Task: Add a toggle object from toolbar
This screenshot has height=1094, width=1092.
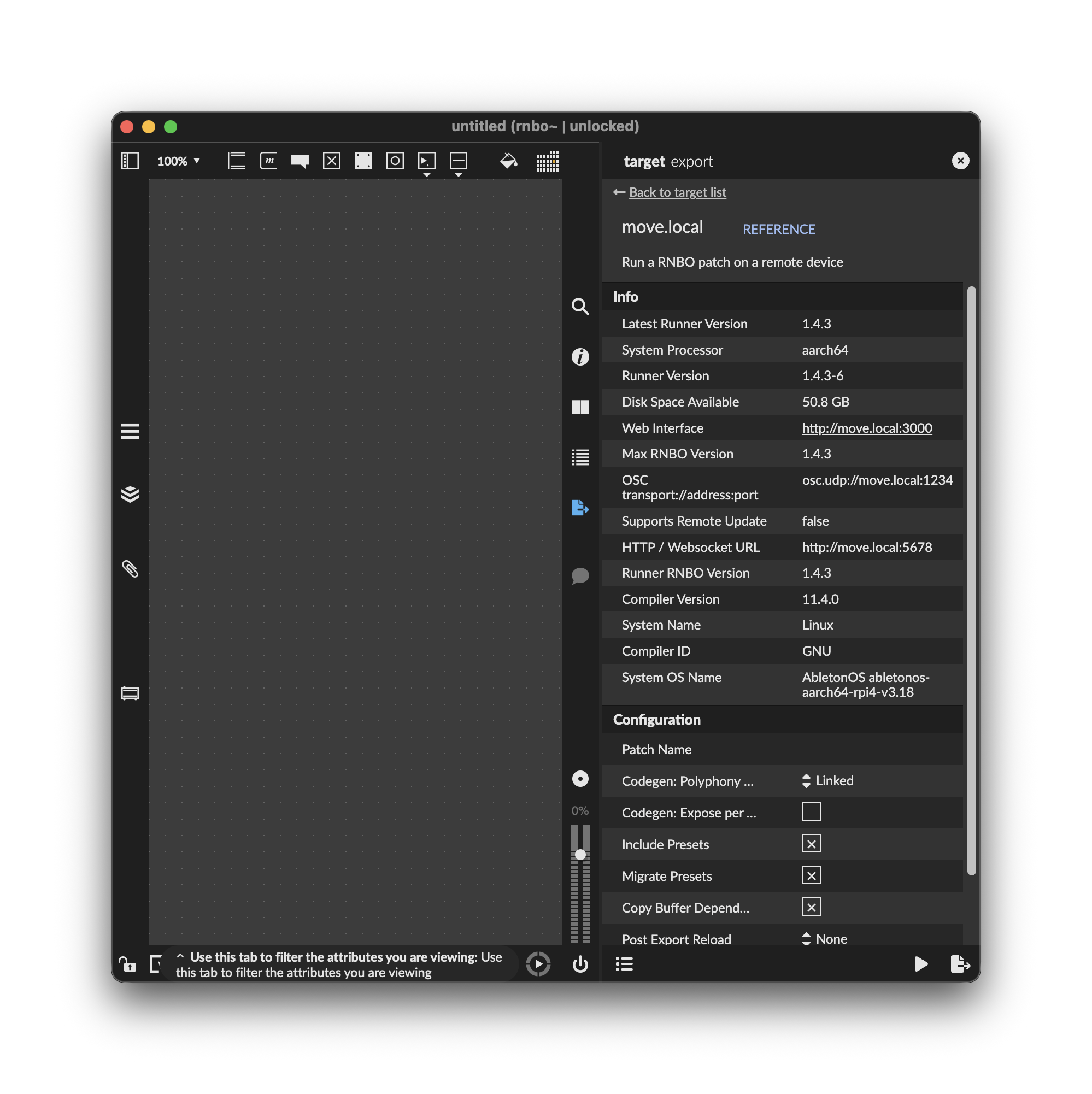Action: click(331, 161)
